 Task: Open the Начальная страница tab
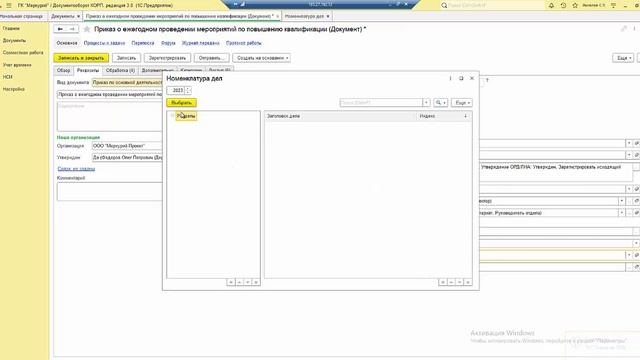click(21, 16)
